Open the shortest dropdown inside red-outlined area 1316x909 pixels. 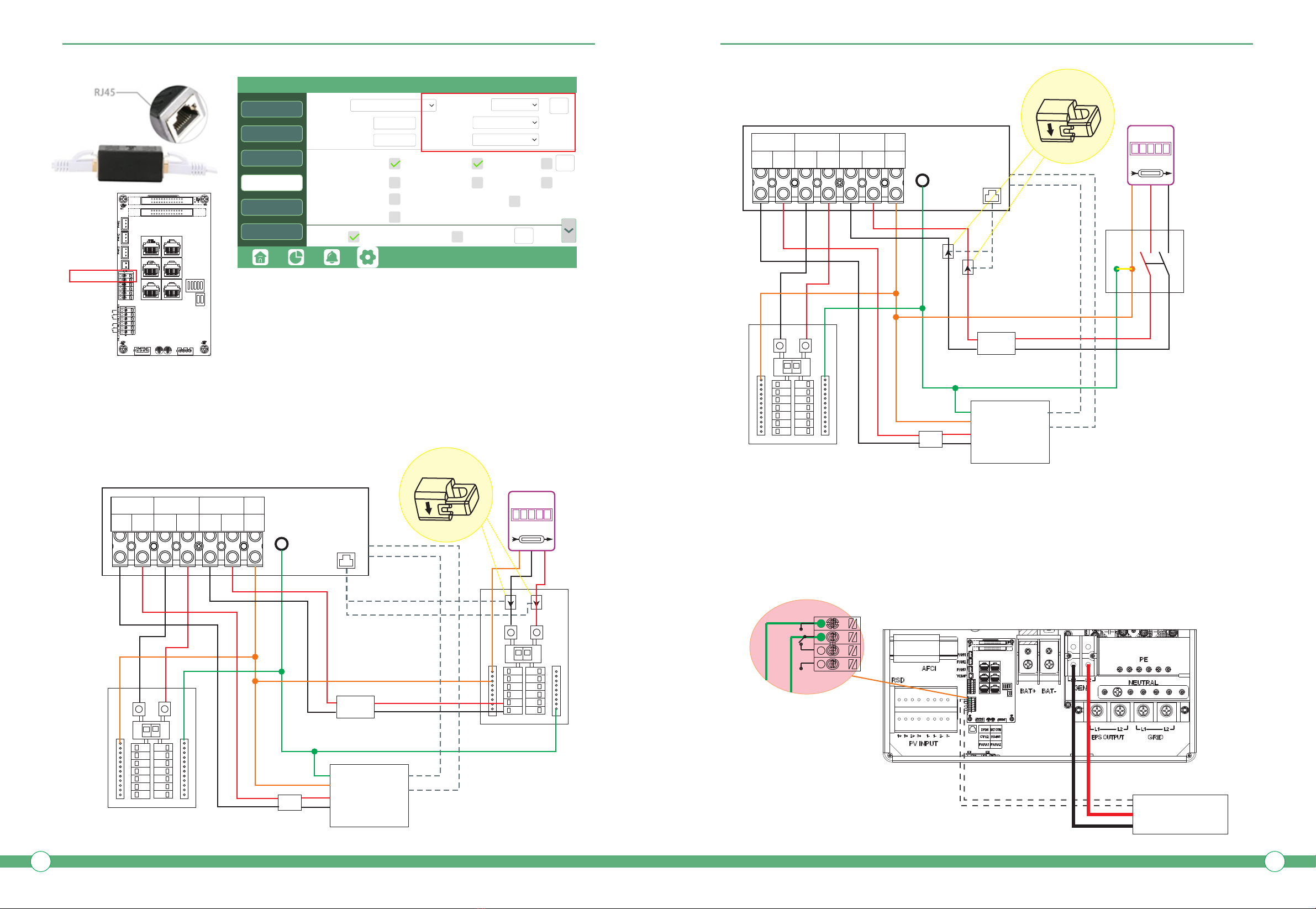(x=515, y=105)
